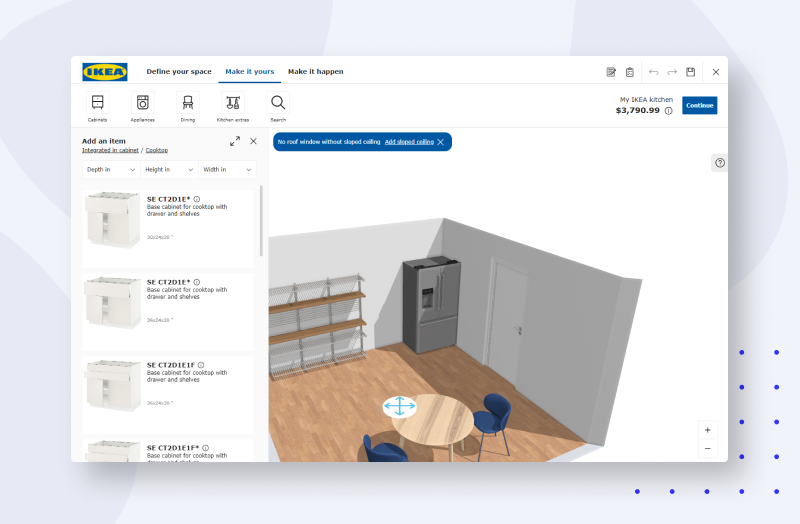The width and height of the screenshot is (800, 524).
Task: Undo the last action
Action: tap(654, 72)
